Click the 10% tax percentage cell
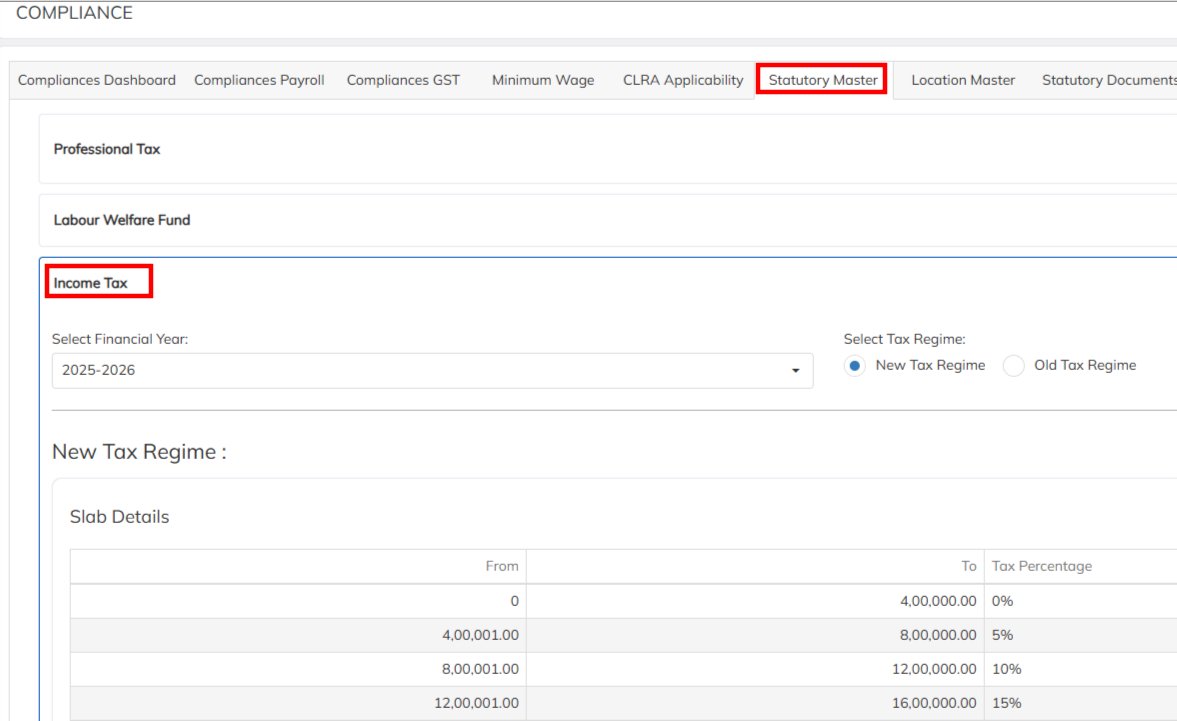The height and width of the screenshot is (721, 1177). click(1081, 669)
